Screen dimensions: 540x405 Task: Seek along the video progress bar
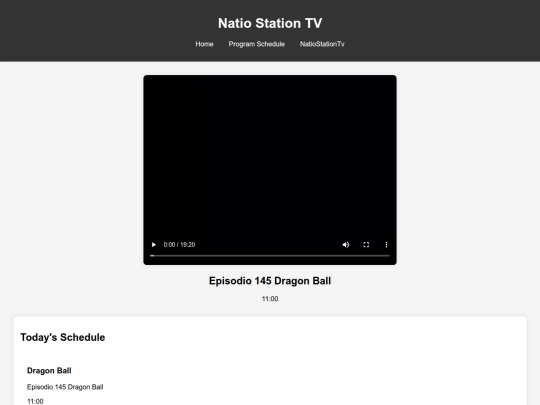click(x=270, y=256)
